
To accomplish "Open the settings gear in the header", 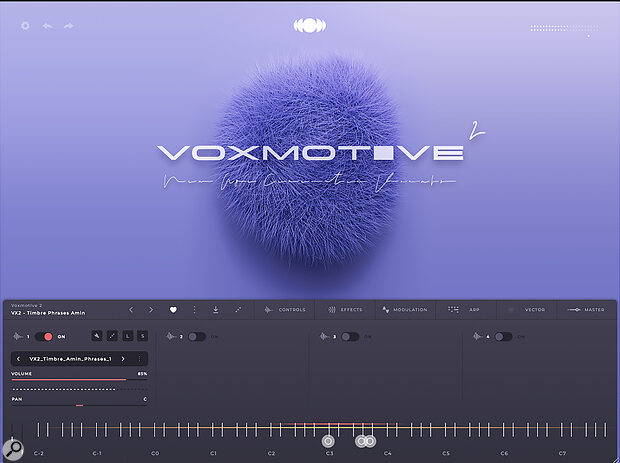I will tap(25, 26).
